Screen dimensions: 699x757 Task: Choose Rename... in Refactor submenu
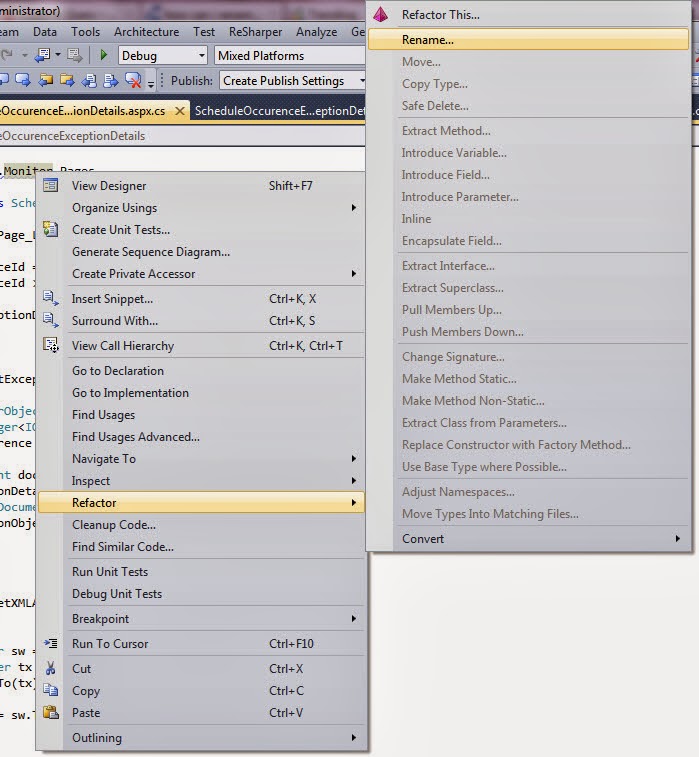[x=528, y=40]
